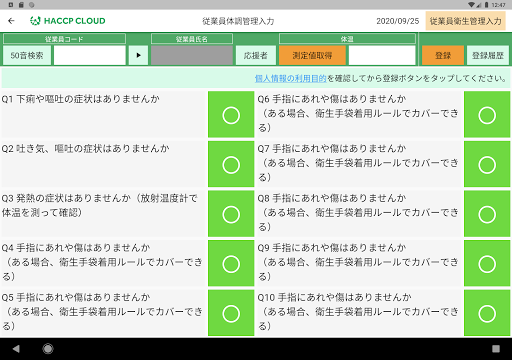Tap the 体温 header label
The width and height of the screenshot is (512, 360).
[x=347, y=39]
